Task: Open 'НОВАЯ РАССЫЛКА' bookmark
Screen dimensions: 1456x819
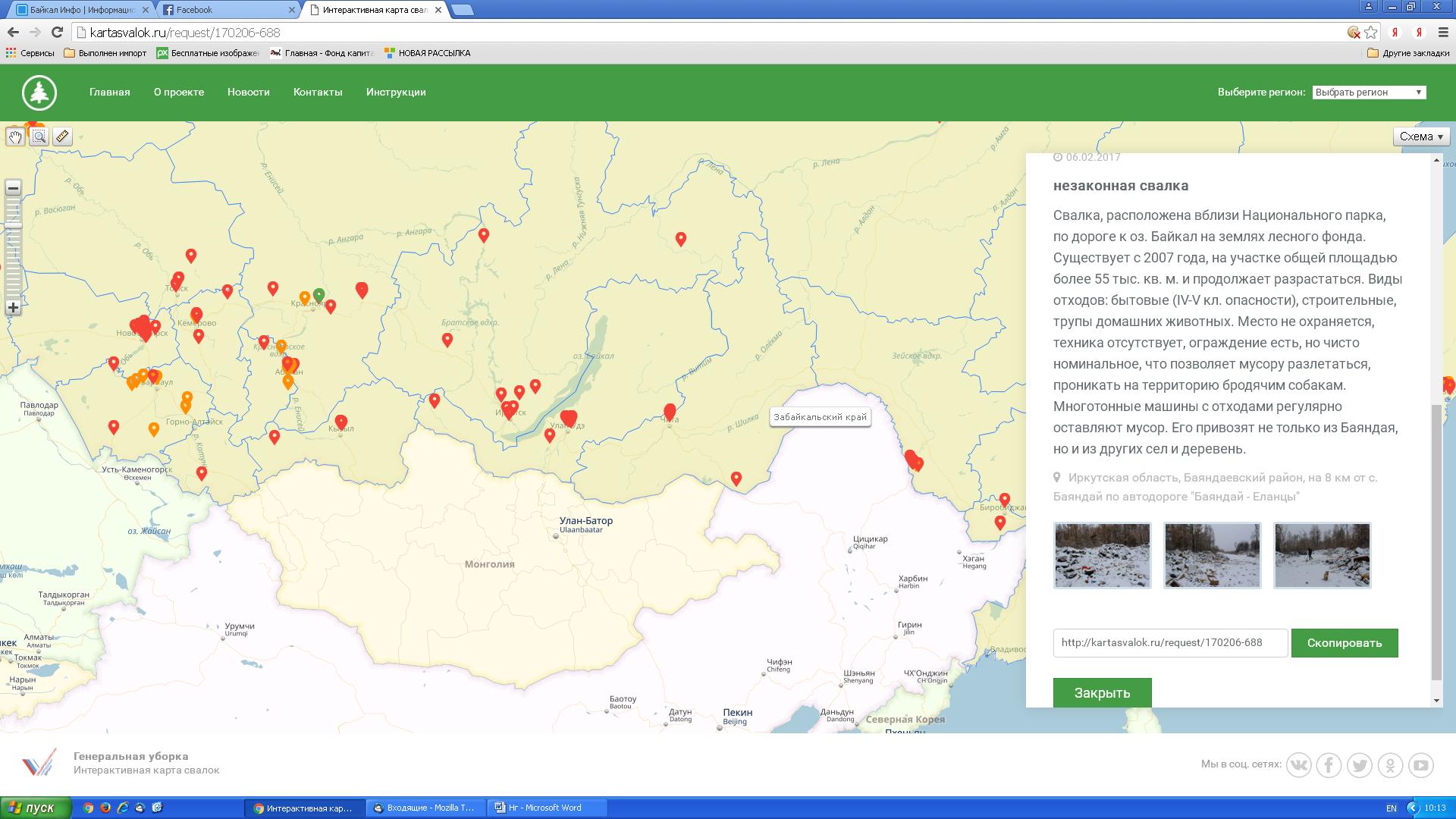Action: pyautogui.click(x=428, y=53)
